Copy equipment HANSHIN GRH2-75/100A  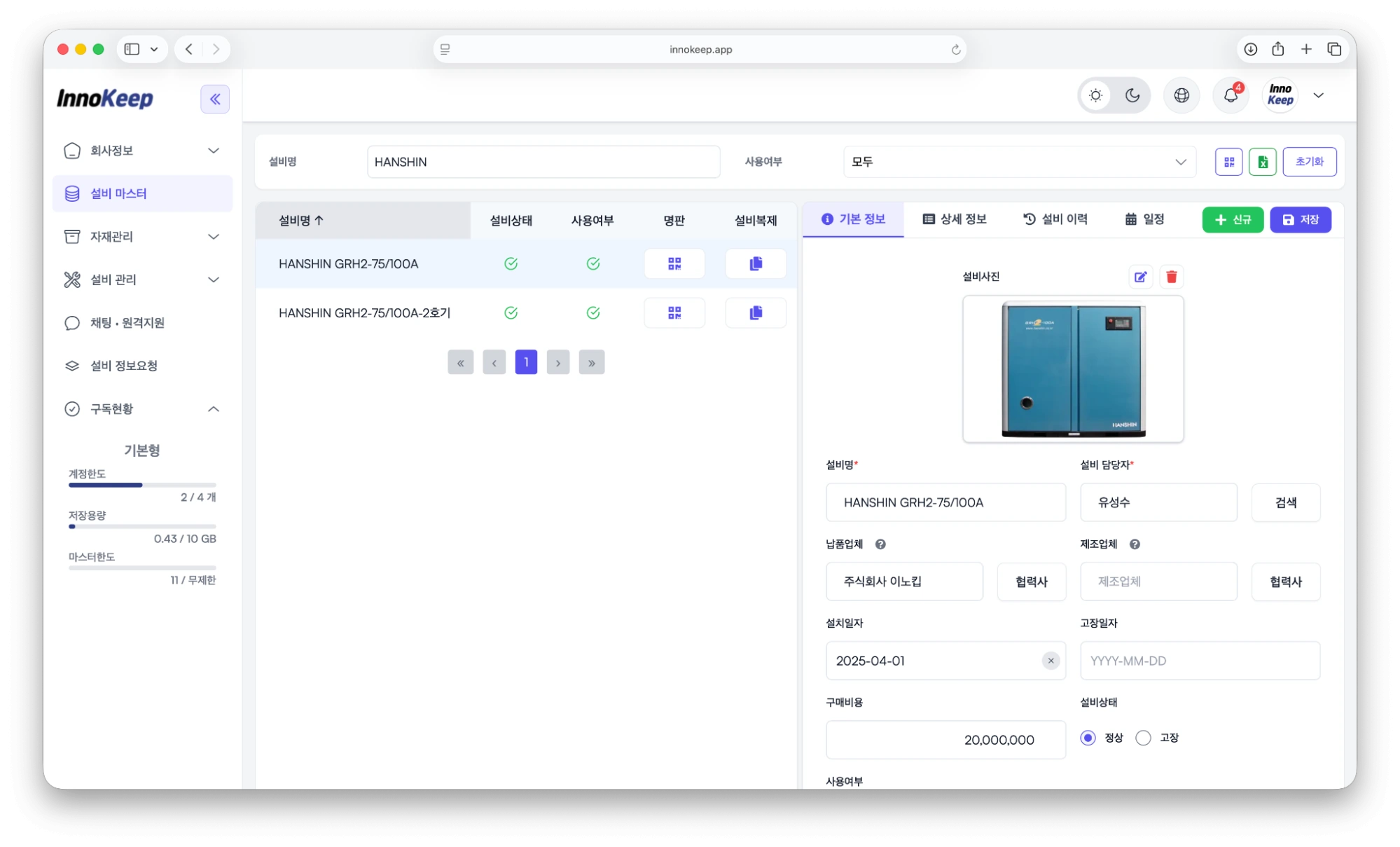click(x=756, y=263)
